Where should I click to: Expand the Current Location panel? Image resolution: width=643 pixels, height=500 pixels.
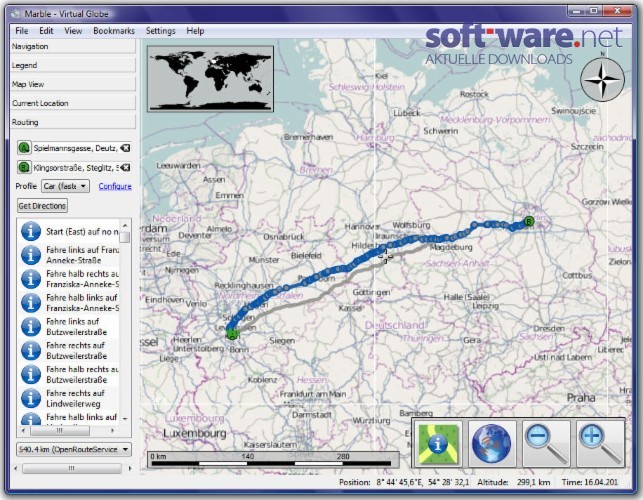(73, 103)
